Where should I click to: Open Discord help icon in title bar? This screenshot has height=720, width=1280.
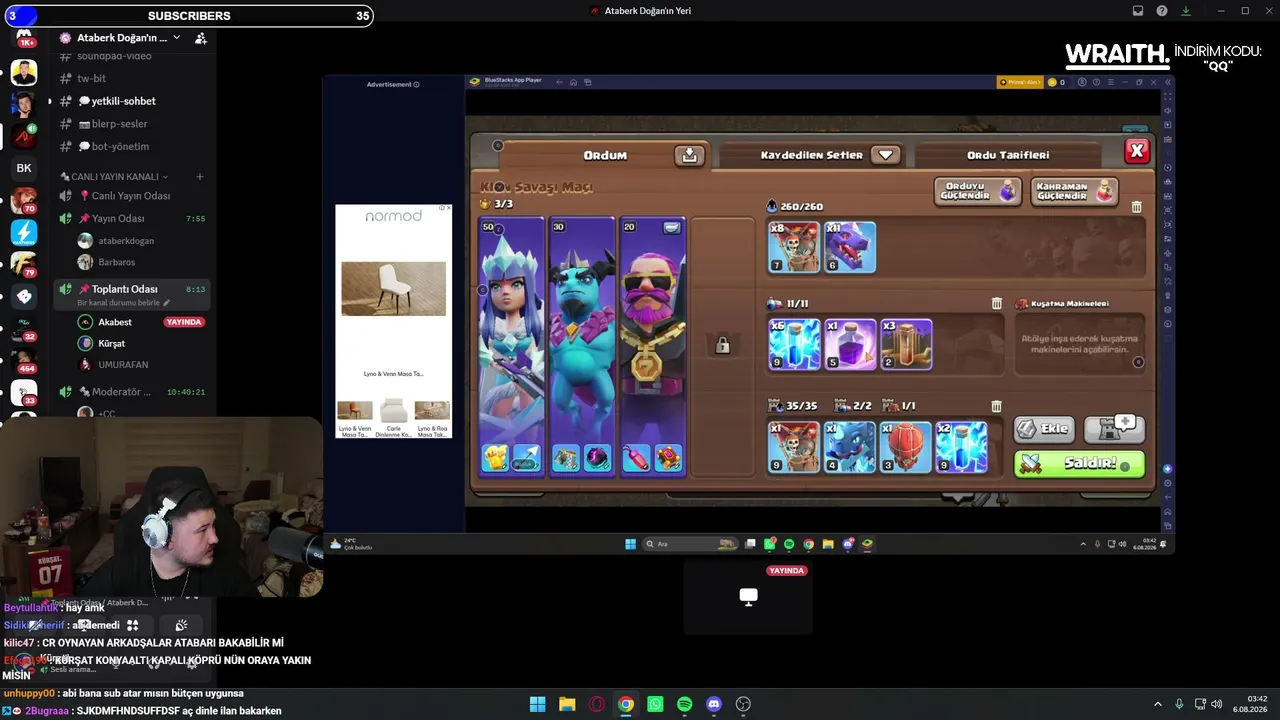[1162, 11]
